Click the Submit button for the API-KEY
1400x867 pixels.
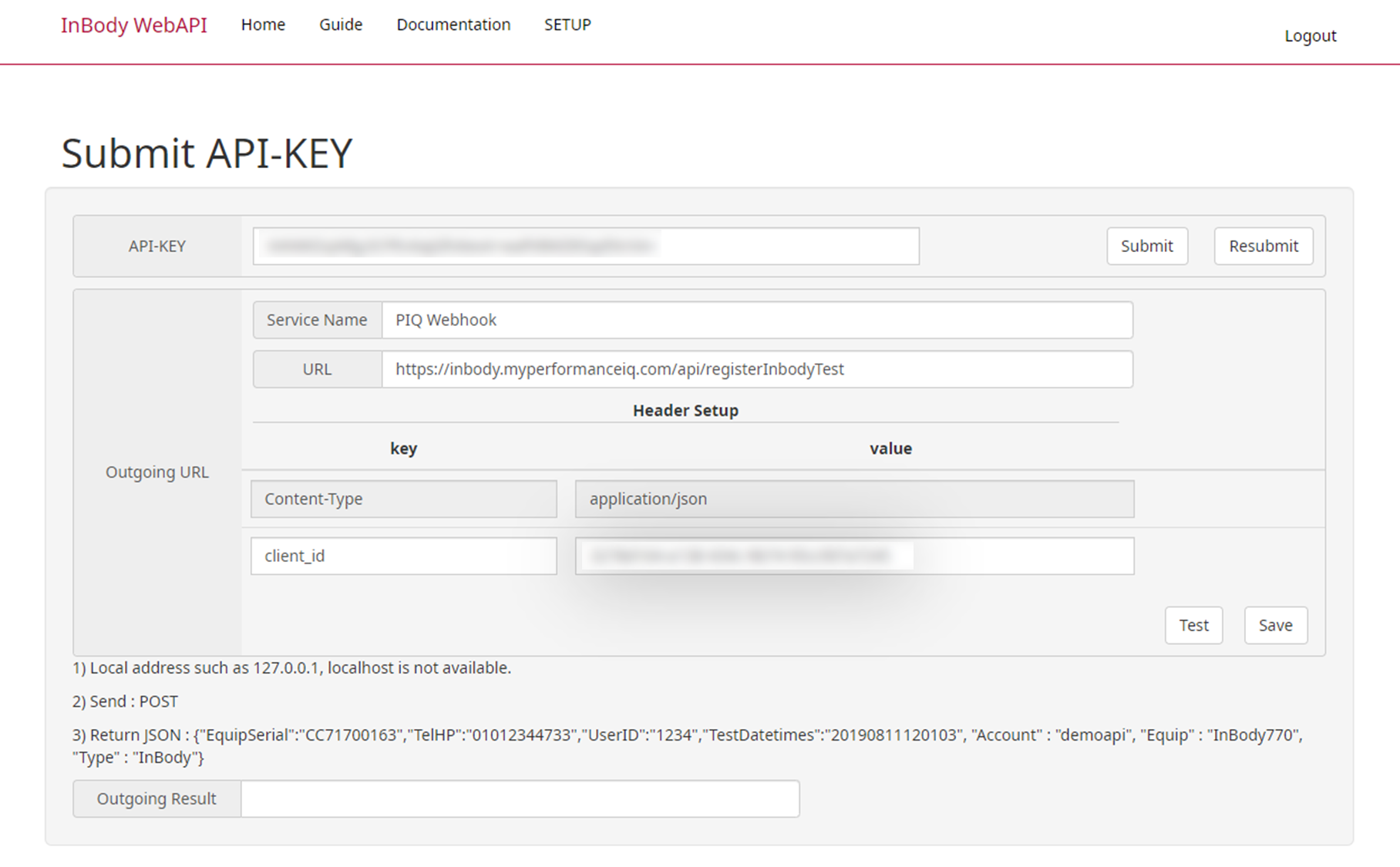1146,246
